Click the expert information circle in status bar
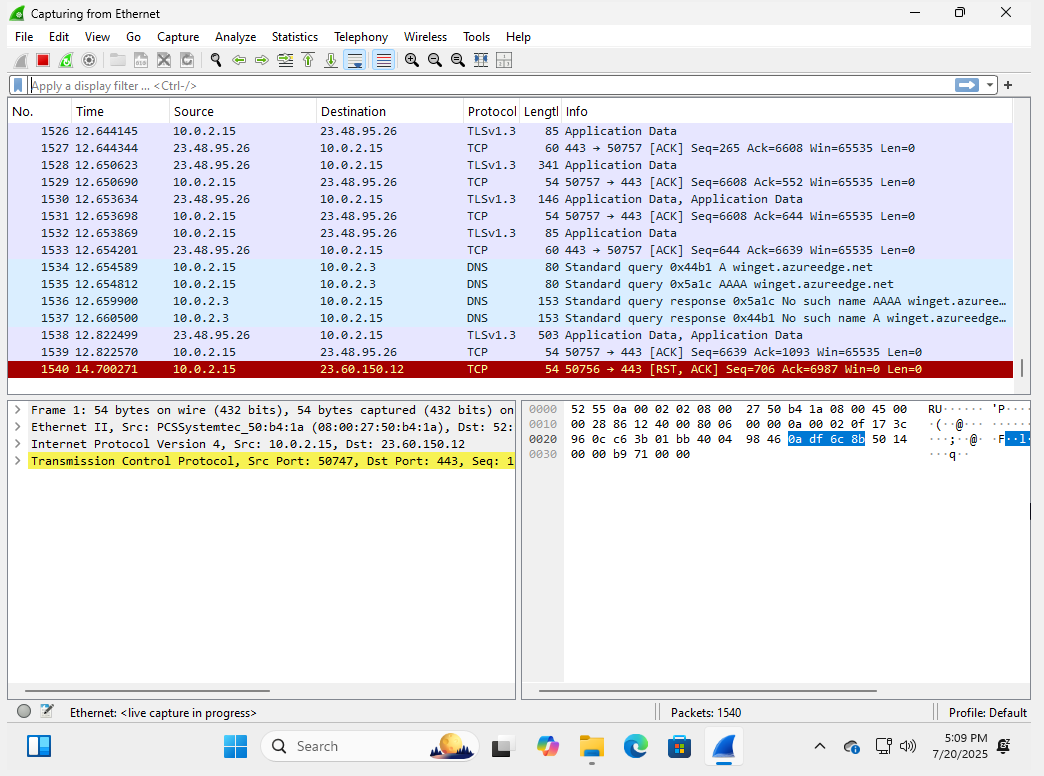This screenshot has width=1044, height=776. tap(24, 711)
